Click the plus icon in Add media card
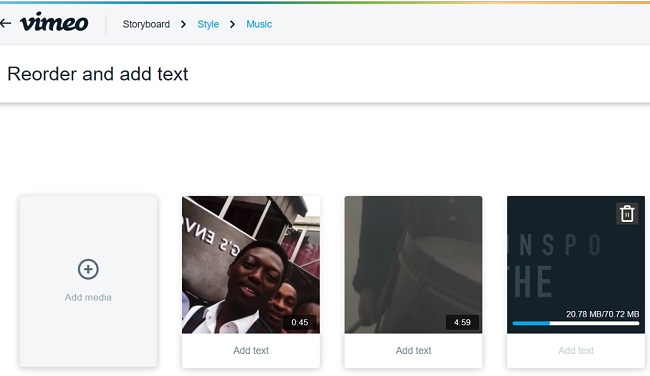Viewport: 650px width, 376px height. [x=88, y=269]
